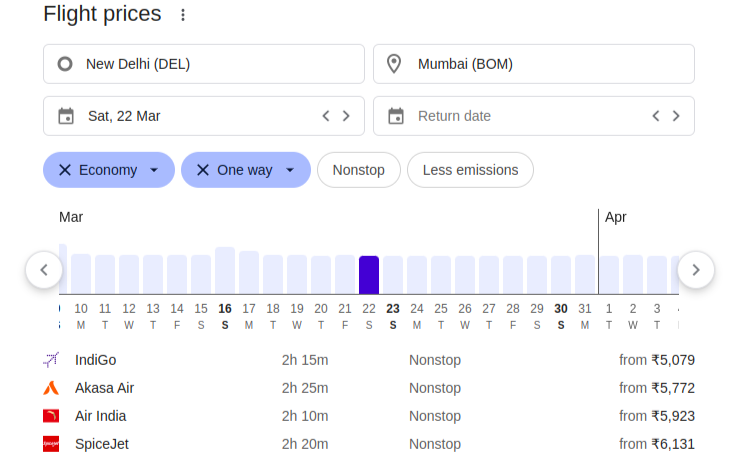The image size is (747, 466).
Task: Select the 30 March price bar
Action: click(x=561, y=275)
